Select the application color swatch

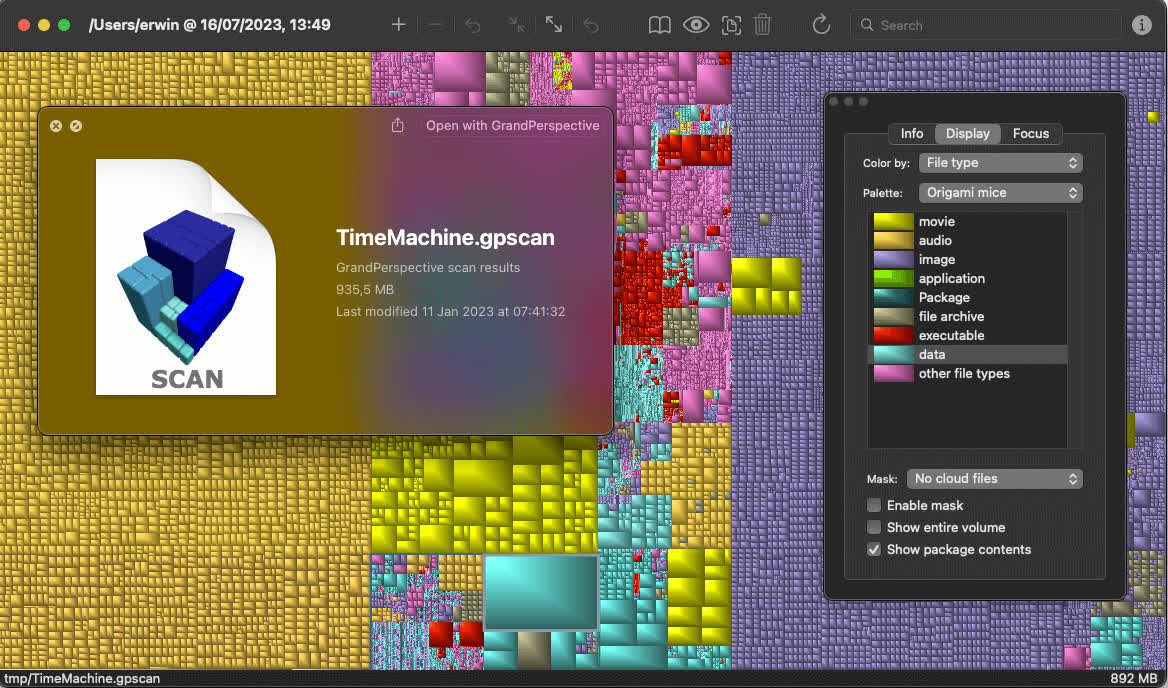tap(893, 278)
